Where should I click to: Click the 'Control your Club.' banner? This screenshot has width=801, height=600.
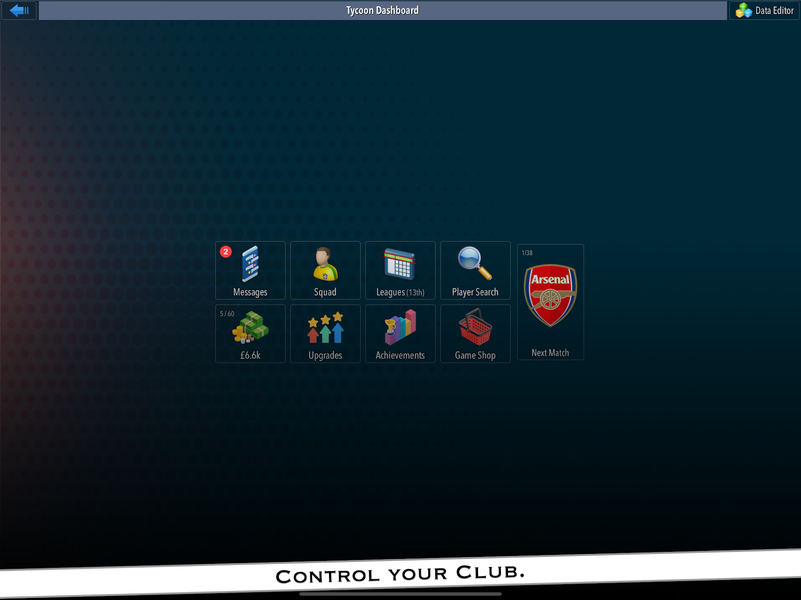pos(400,575)
